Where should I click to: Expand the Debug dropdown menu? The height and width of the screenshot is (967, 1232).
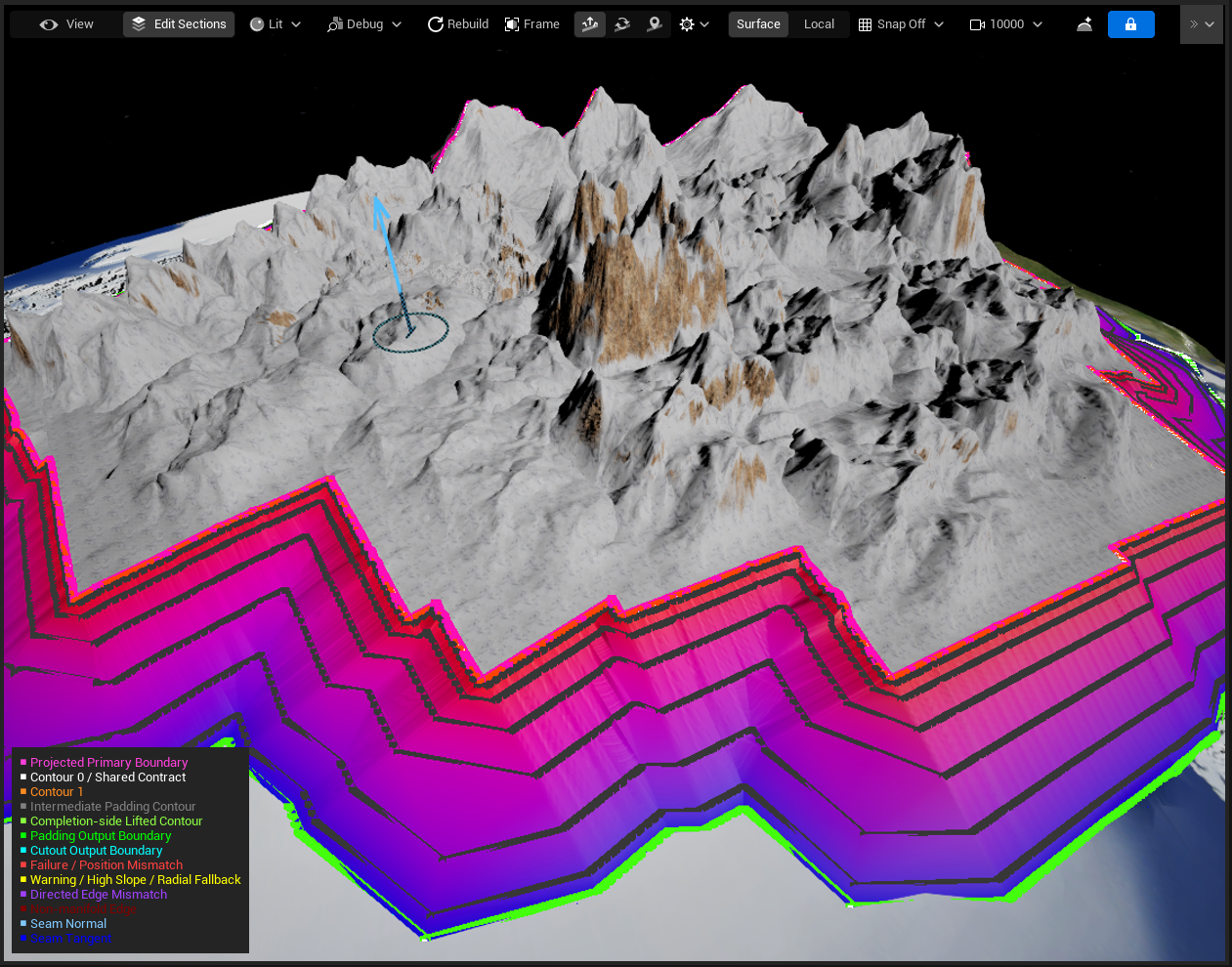(364, 24)
